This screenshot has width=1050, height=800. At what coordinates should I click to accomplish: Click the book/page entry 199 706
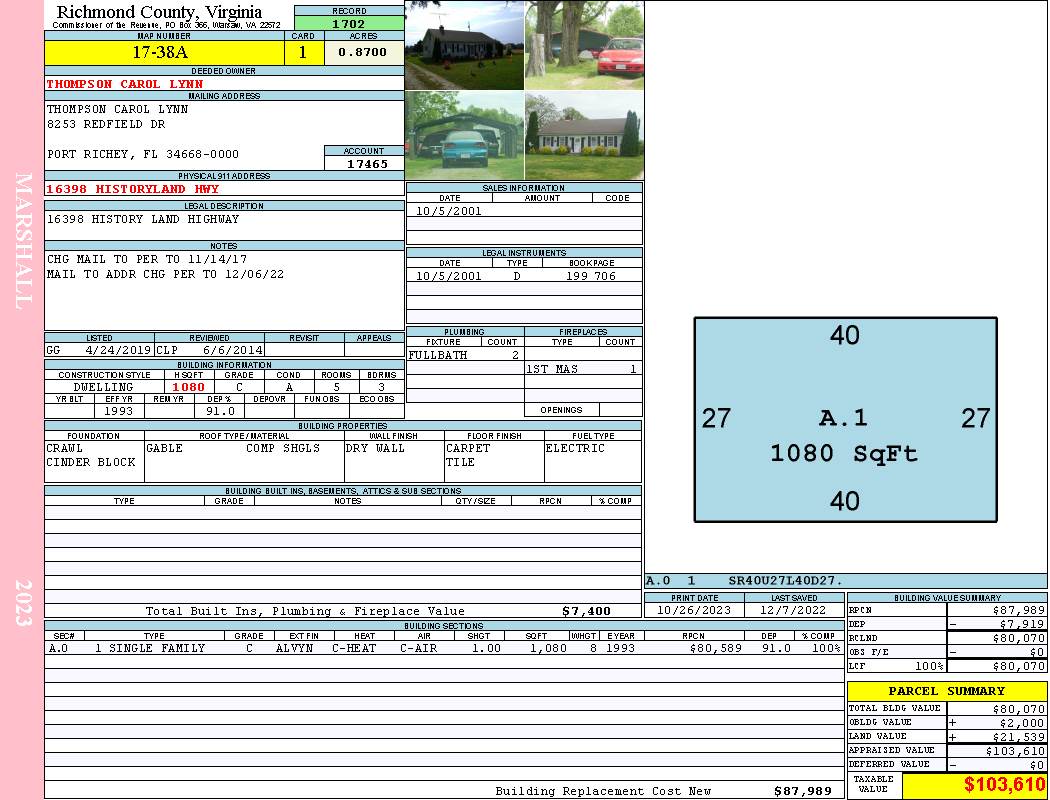[590, 276]
